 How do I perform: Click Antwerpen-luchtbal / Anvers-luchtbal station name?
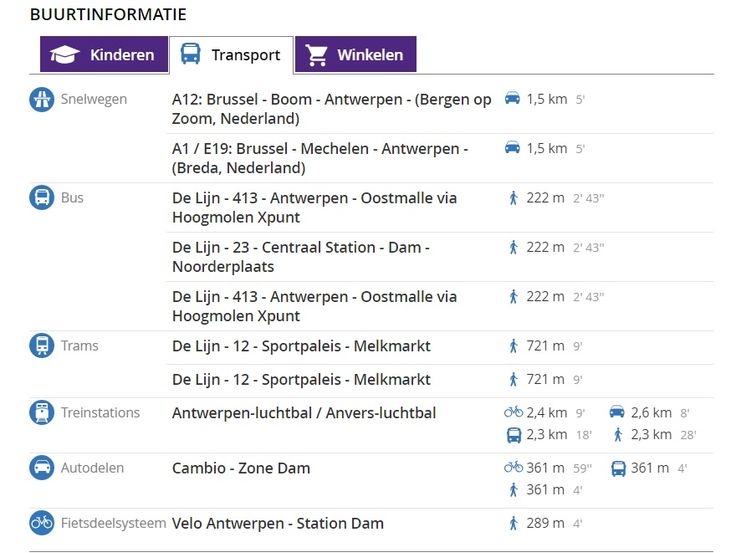coord(304,413)
